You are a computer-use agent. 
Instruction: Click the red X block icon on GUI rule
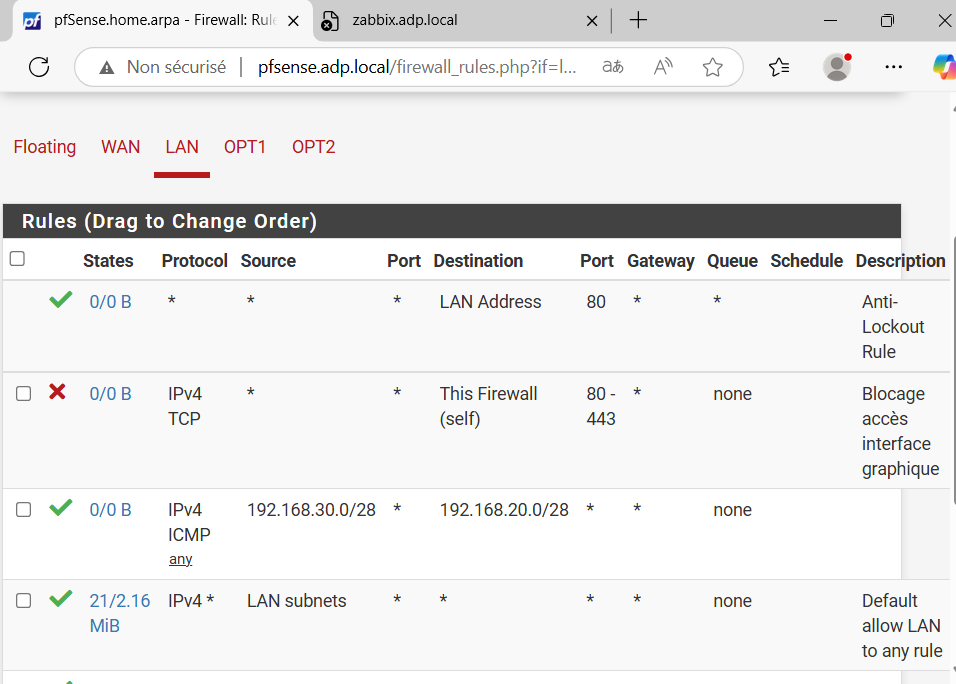tap(58, 392)
